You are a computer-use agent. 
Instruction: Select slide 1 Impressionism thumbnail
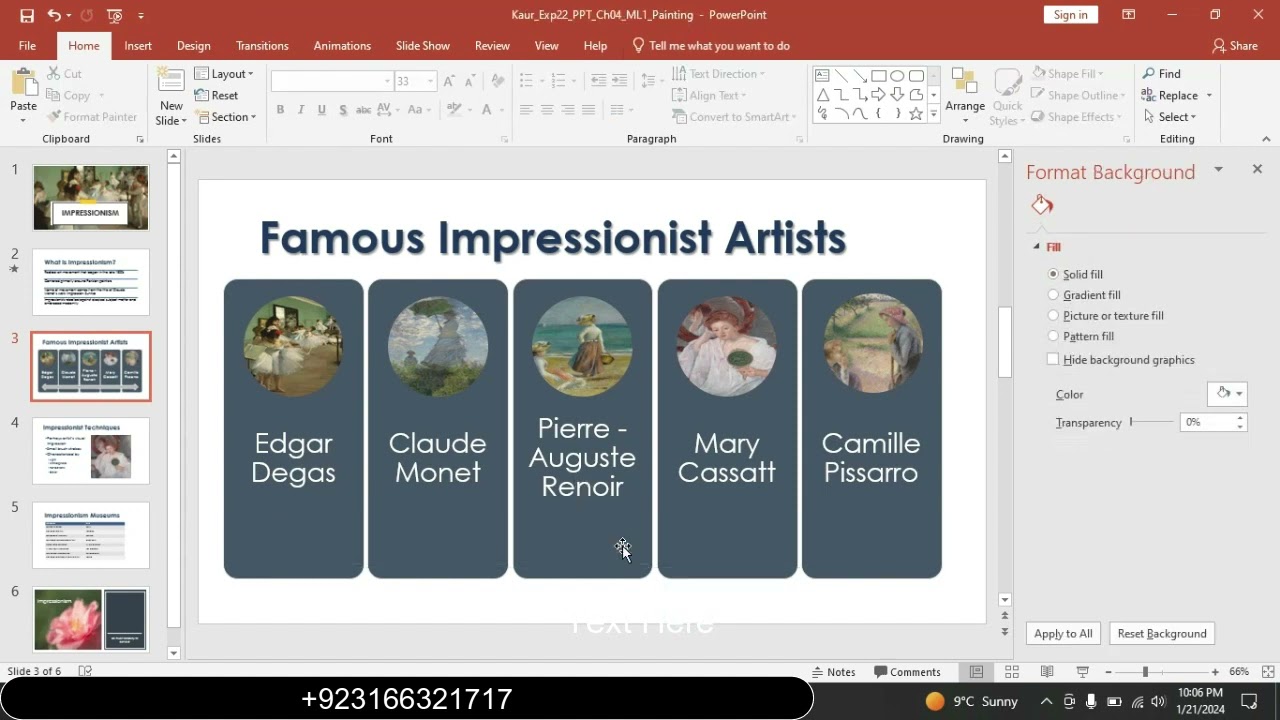91,198
